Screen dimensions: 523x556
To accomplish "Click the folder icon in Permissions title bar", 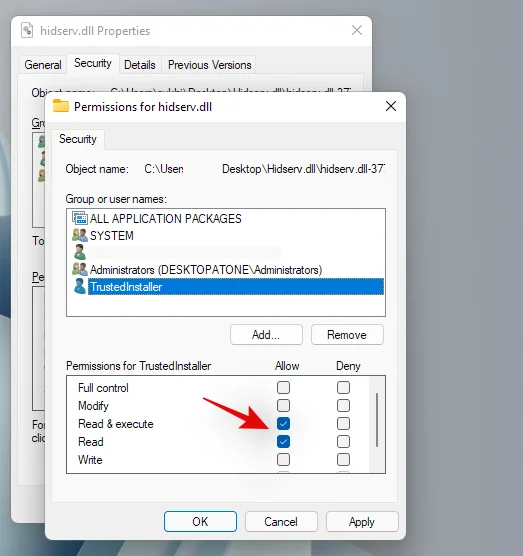I will click(61, 106).
